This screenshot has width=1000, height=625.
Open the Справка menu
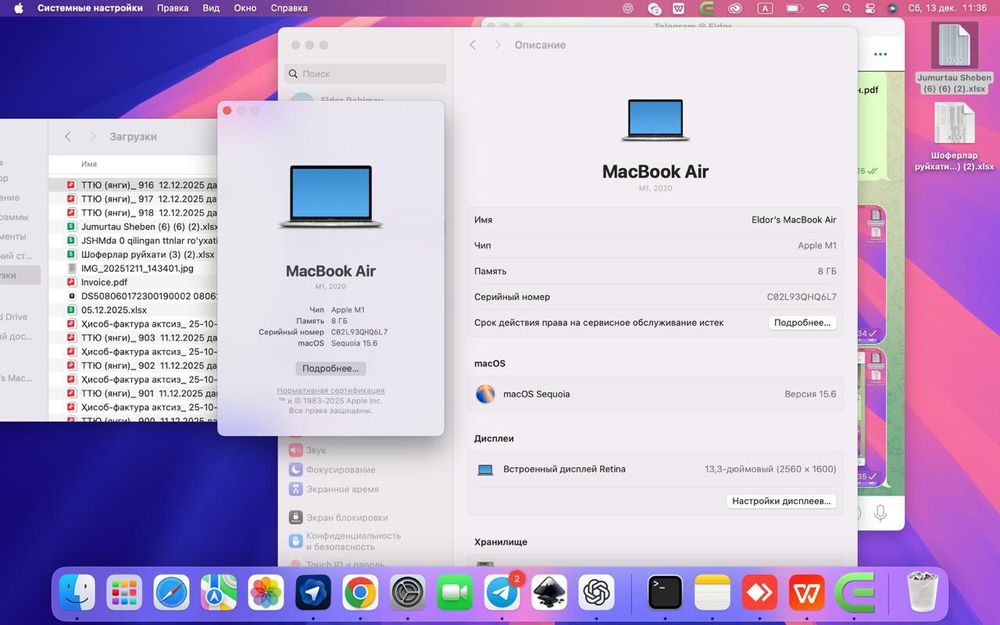pyautogui.click(x=289, y=8)
